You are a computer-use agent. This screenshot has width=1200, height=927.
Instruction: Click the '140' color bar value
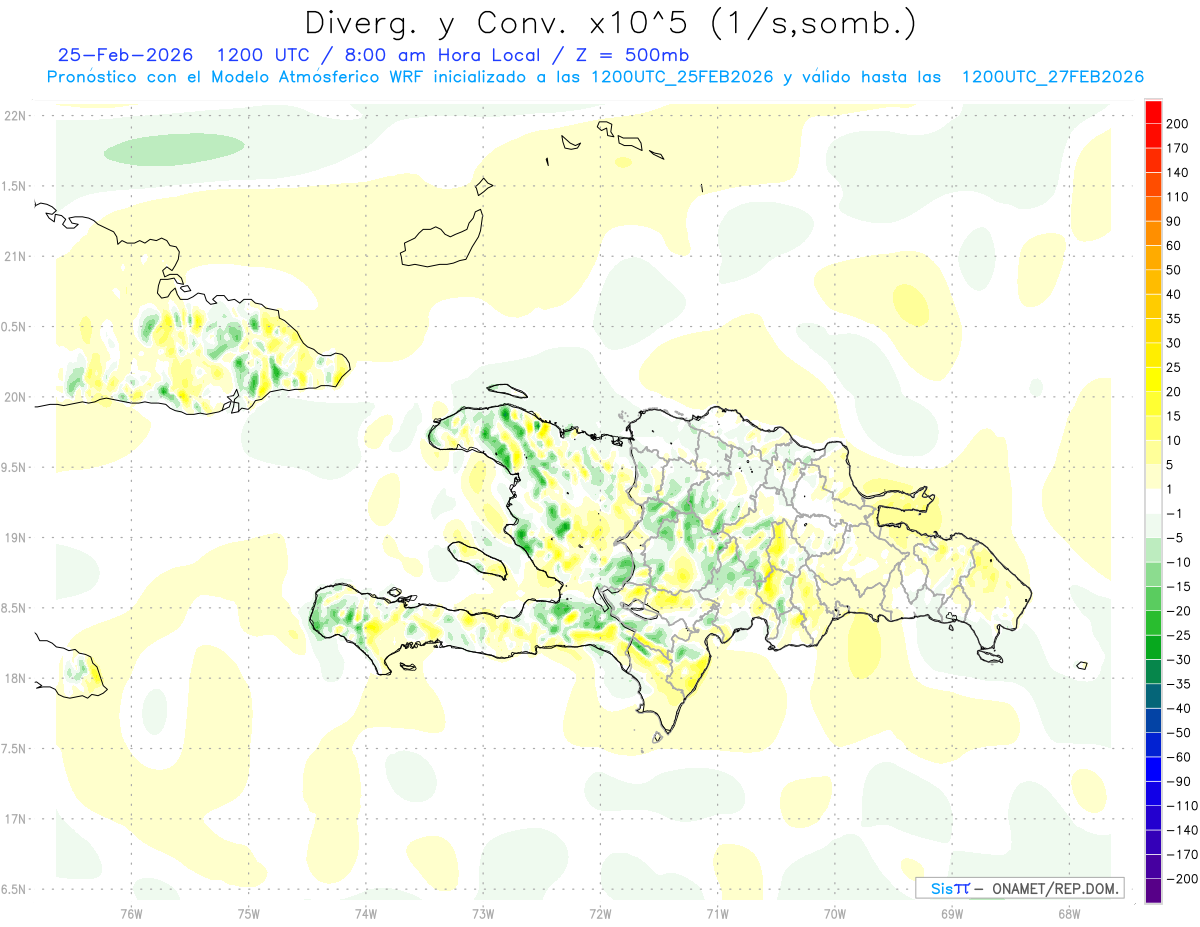pyautogui.click(x=1178, y=172)
